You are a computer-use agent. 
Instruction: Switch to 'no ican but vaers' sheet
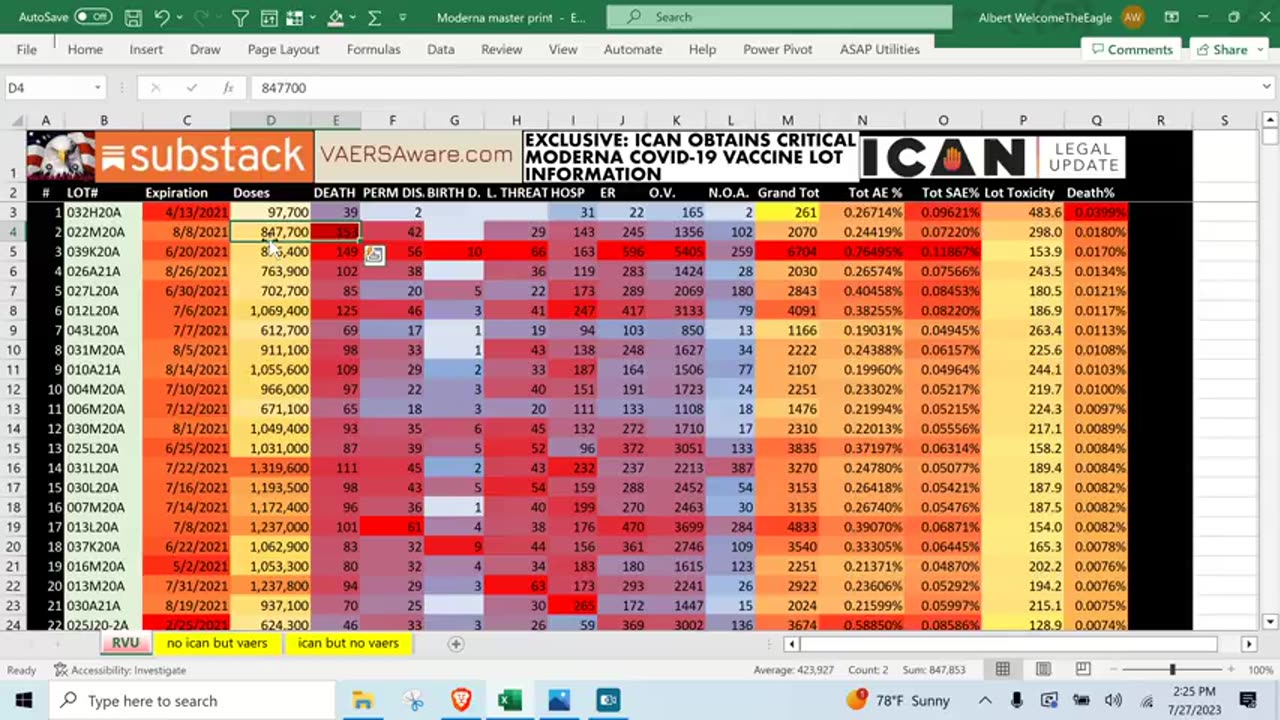217,643
